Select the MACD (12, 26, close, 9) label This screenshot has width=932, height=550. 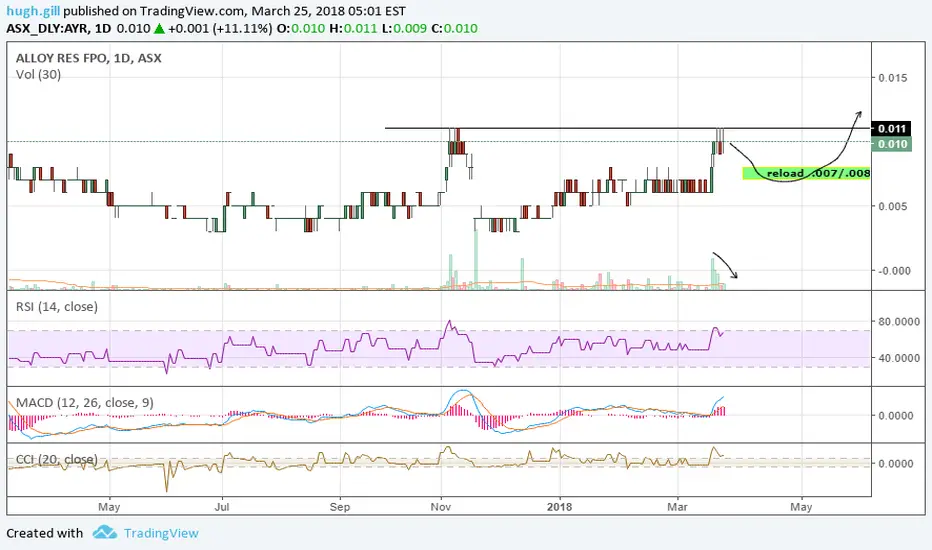click(84, 403)
